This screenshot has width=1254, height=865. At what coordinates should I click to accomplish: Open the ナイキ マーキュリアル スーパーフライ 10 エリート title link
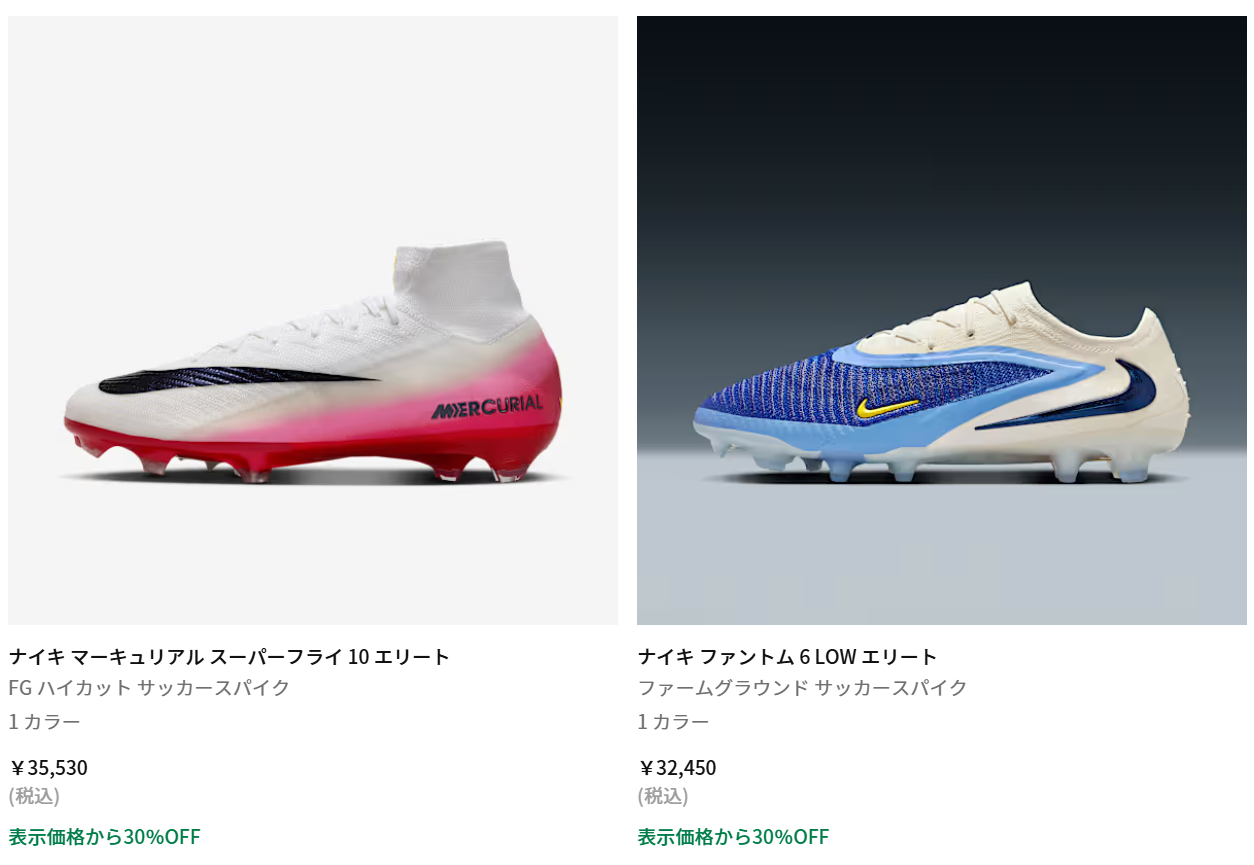click(229, 657)
